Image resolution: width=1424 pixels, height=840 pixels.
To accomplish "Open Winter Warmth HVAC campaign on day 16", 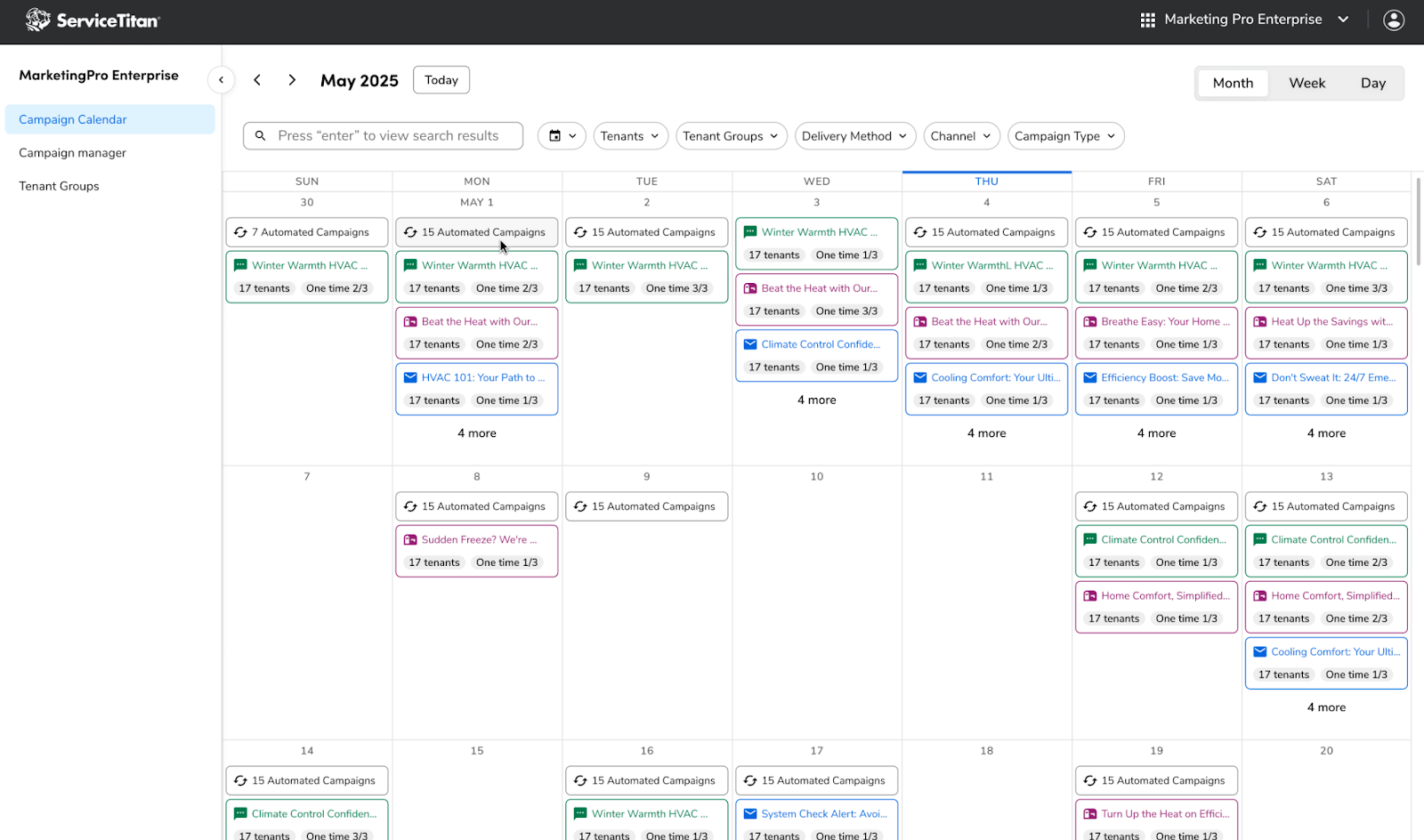I will 647,820.
